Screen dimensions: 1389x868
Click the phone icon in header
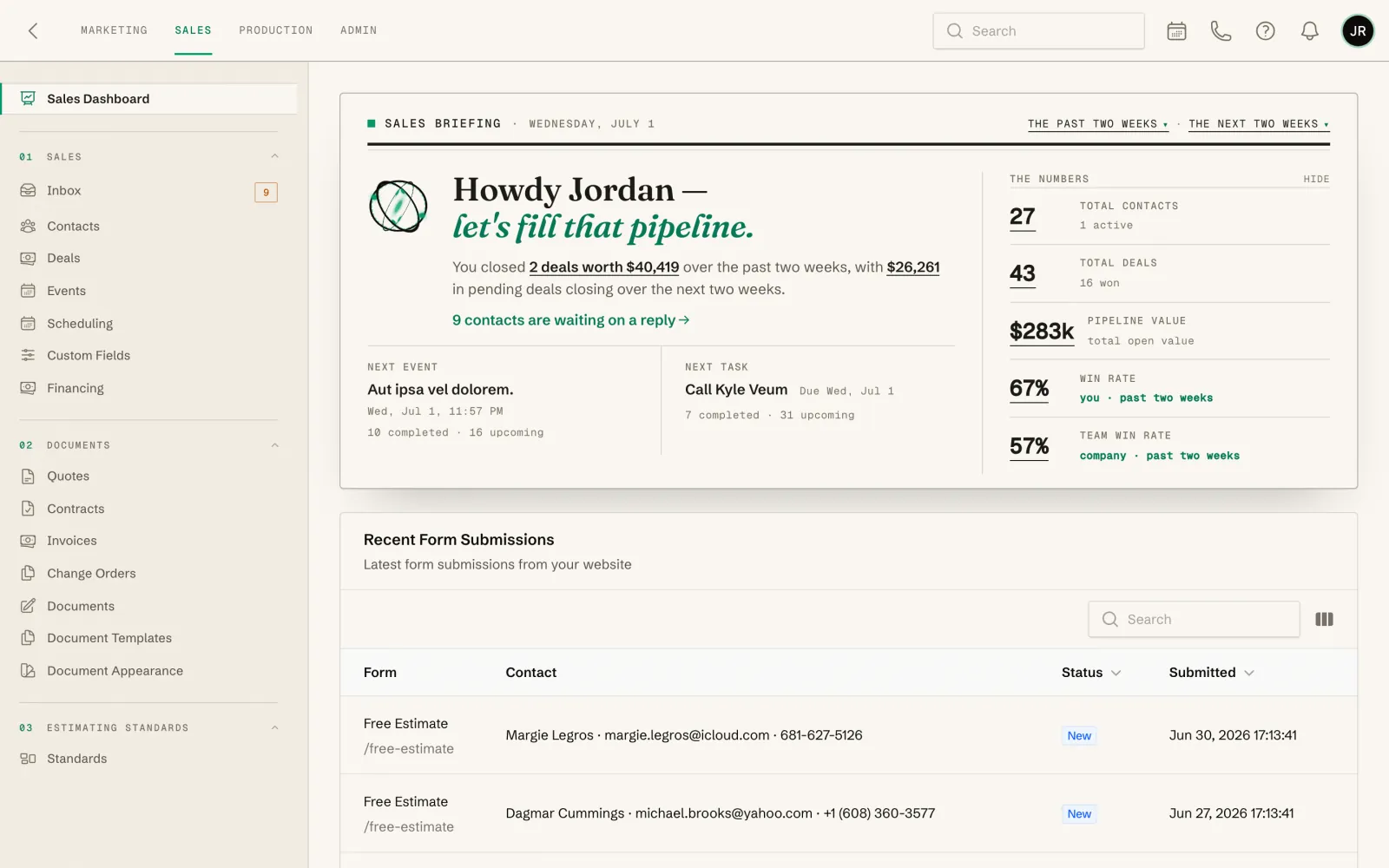click(x=1221, y=31)
